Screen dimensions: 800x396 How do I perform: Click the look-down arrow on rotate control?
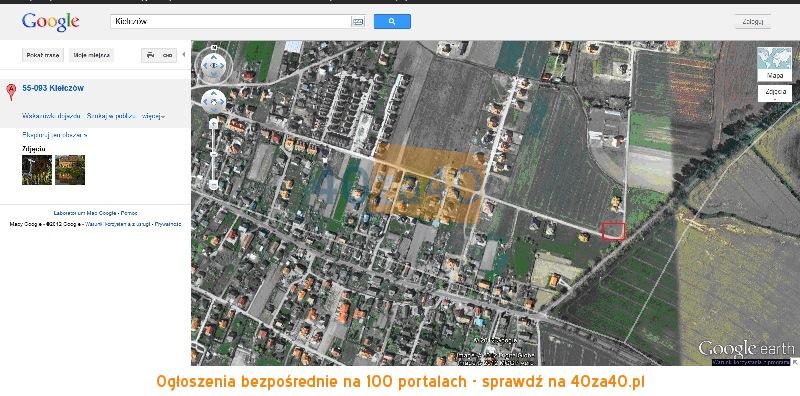[x=214, y=75]
